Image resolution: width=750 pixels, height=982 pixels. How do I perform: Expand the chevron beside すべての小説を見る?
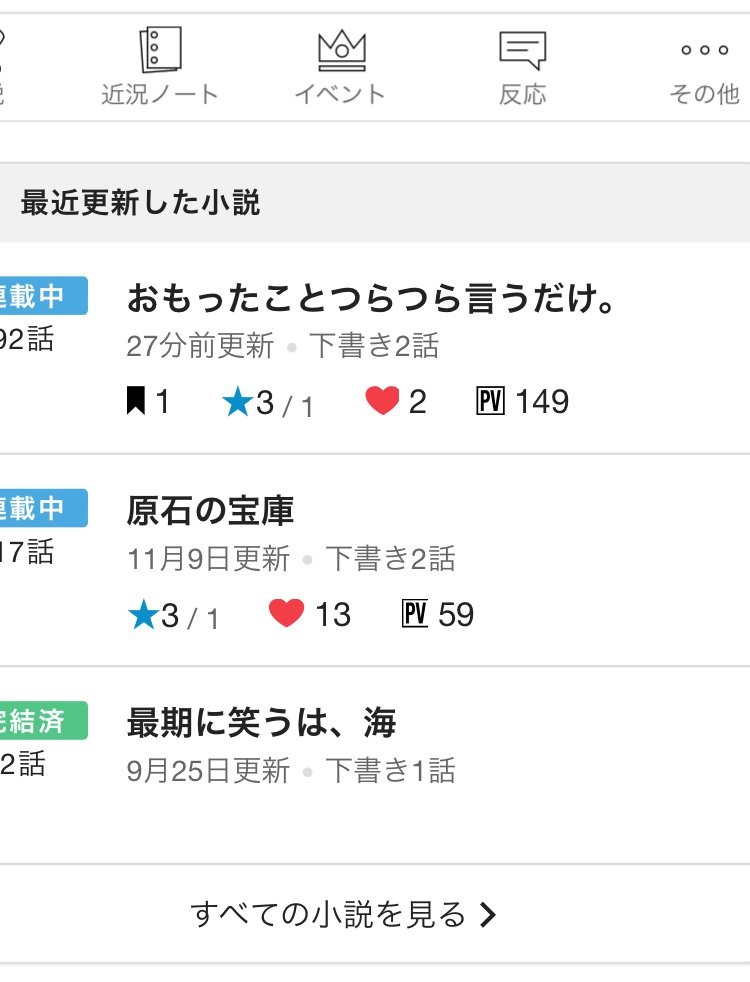[x=488, y=915]
